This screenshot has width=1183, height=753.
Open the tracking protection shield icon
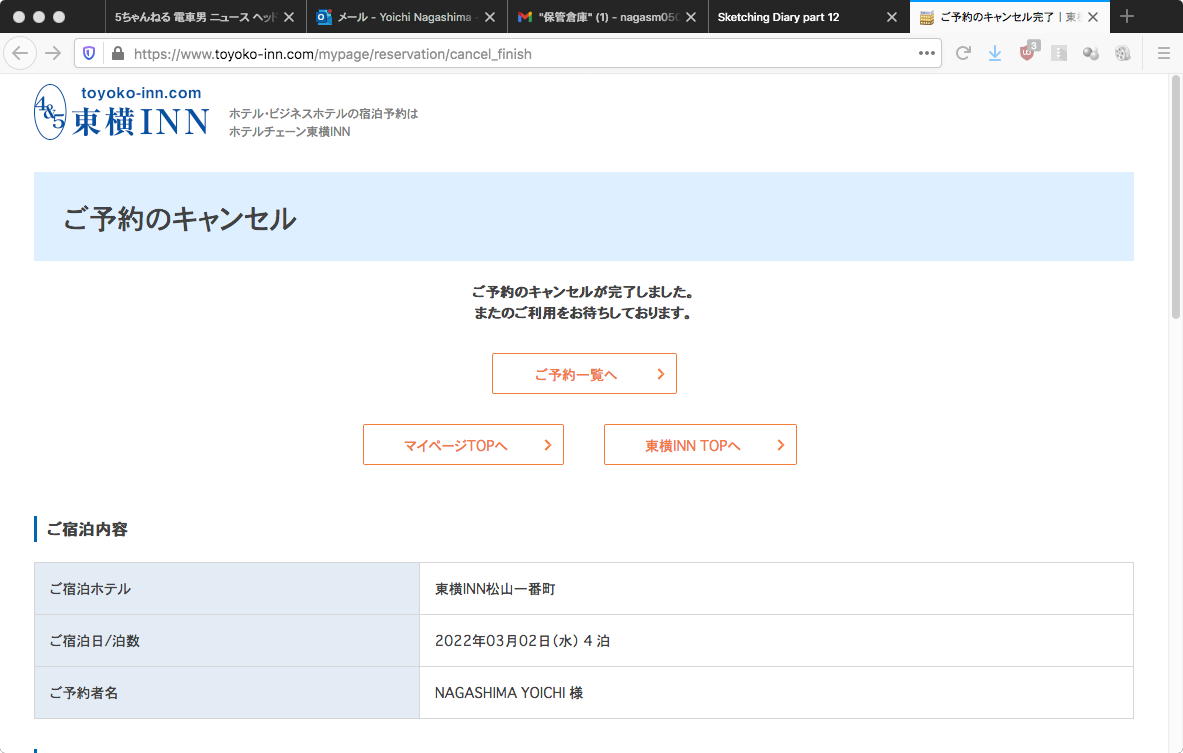(x=89, y=54)
